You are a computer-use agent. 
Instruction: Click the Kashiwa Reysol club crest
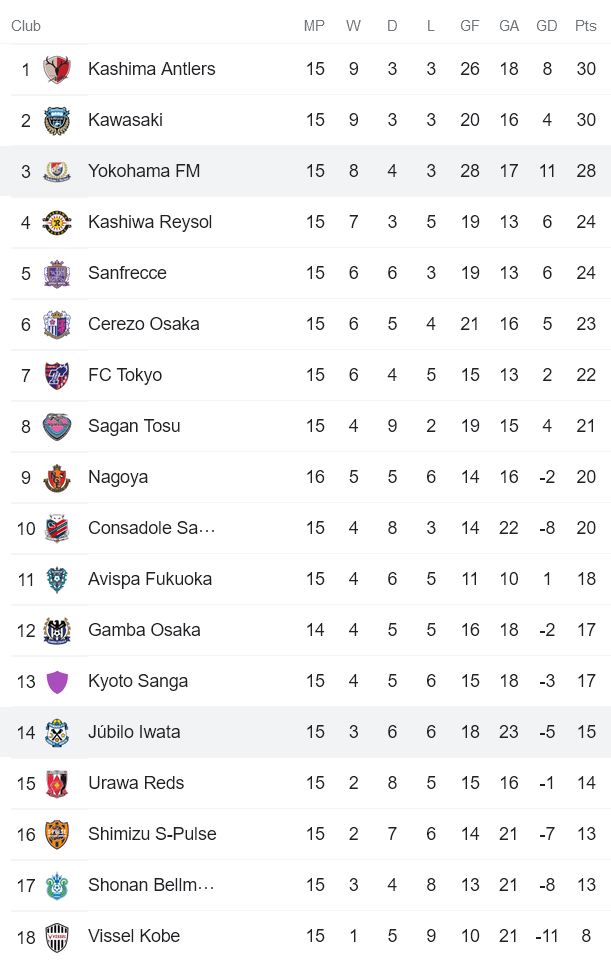55,222
